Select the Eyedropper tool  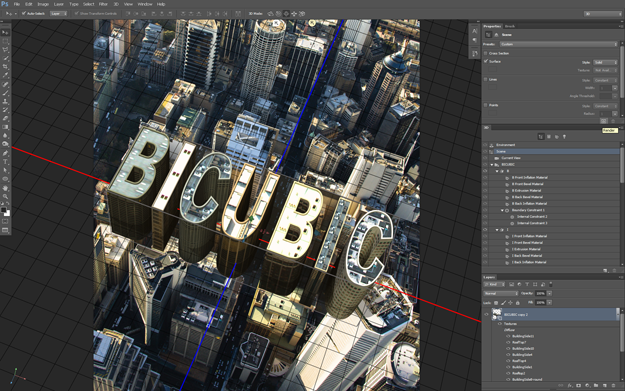click(5, 75)
